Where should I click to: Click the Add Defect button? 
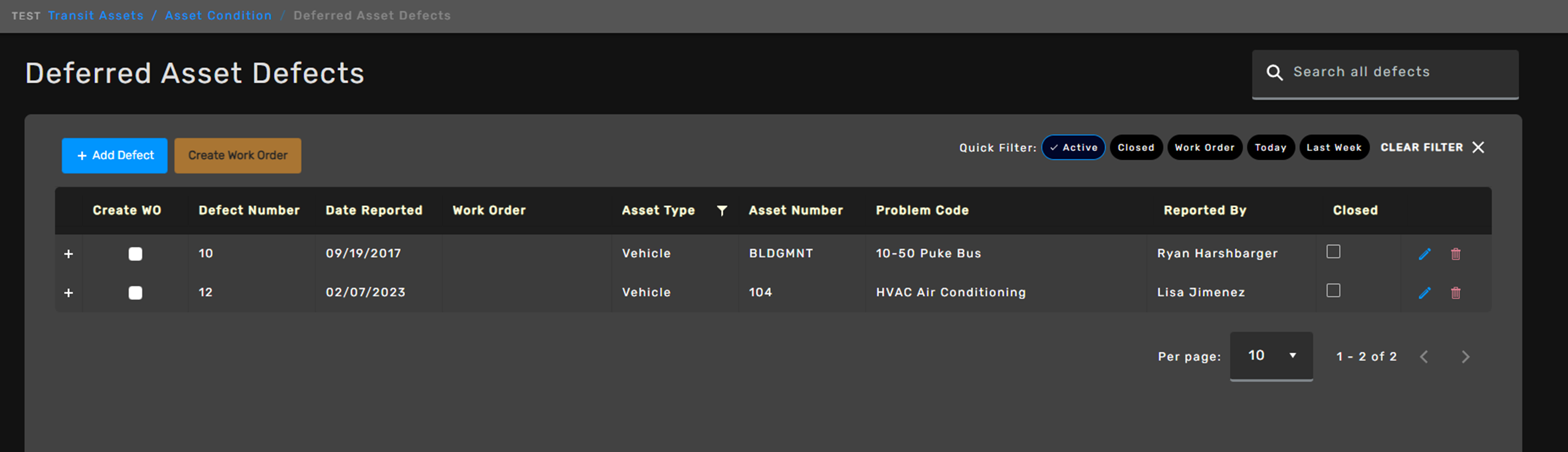(114, 156)
